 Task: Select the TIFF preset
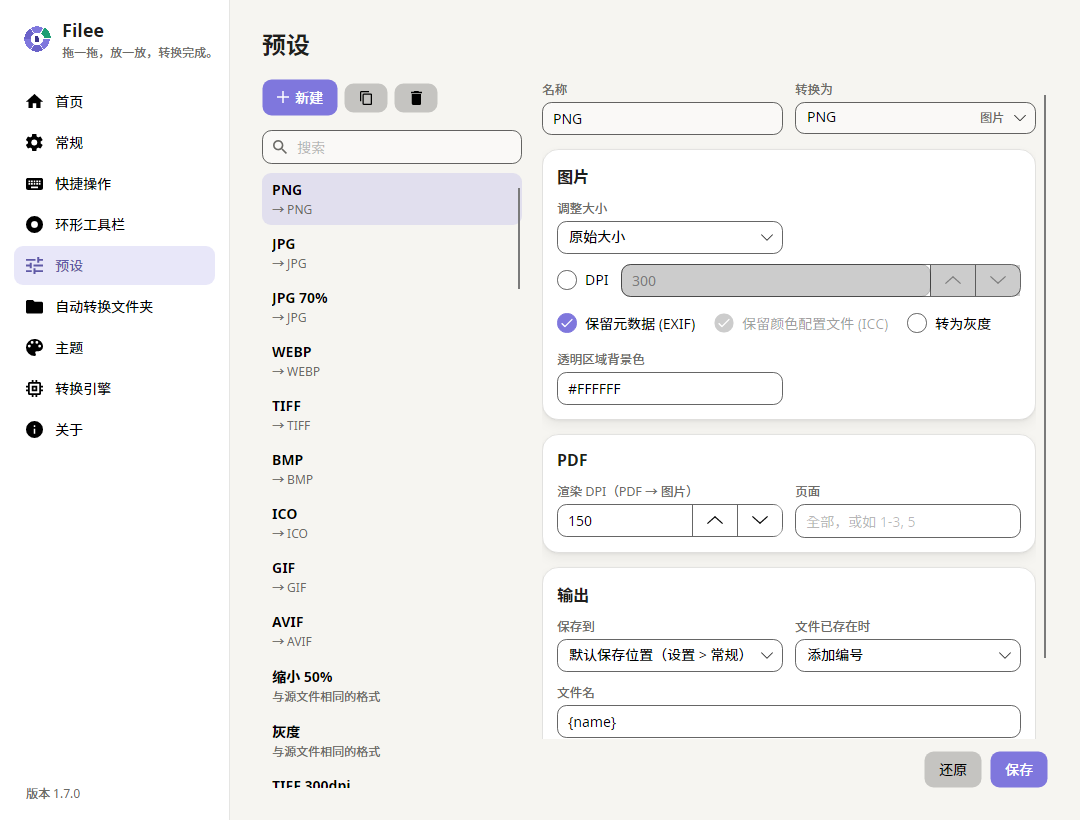point(391,415)
